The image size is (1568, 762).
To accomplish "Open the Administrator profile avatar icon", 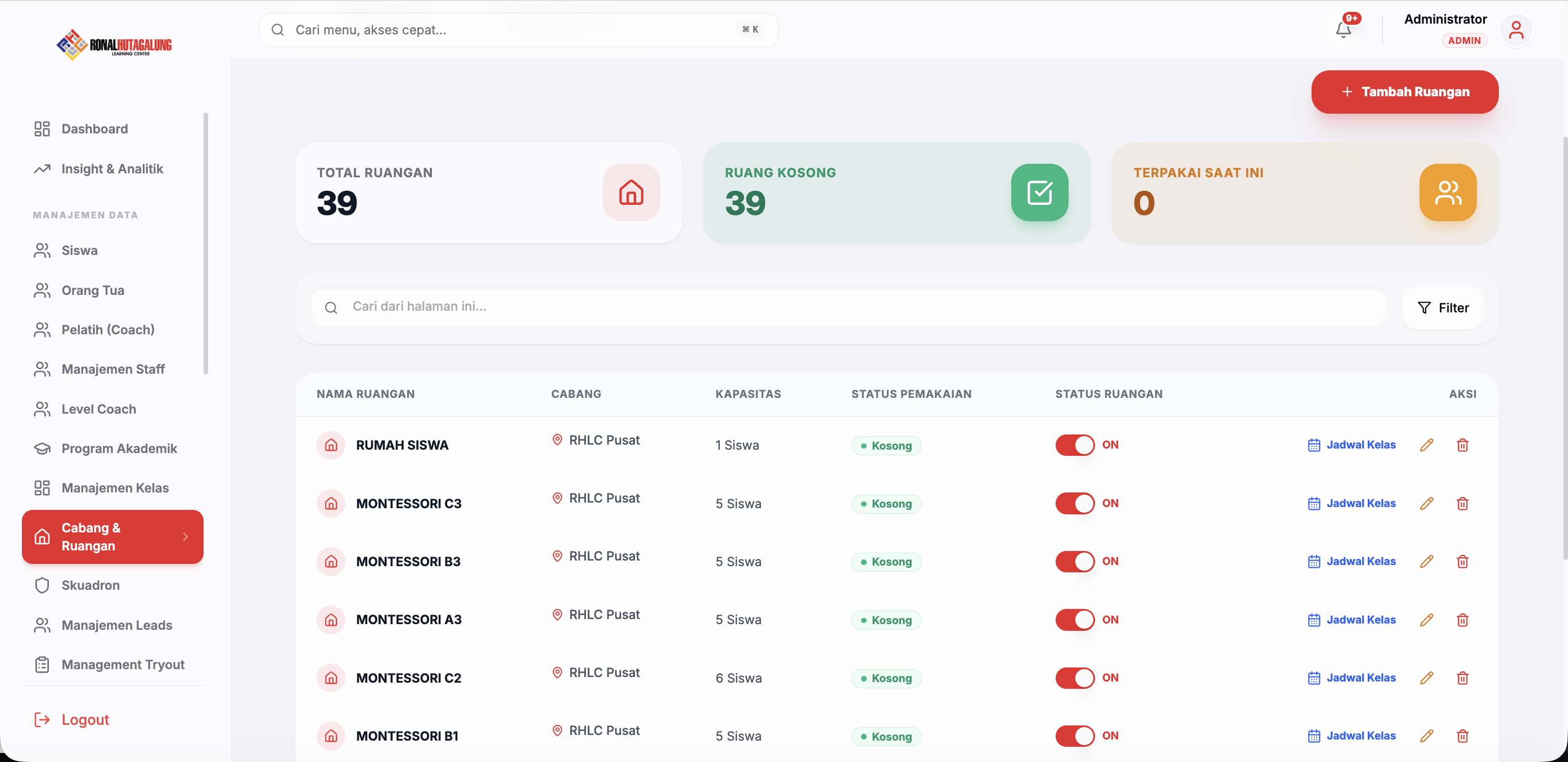I will tap(1515, 30).
